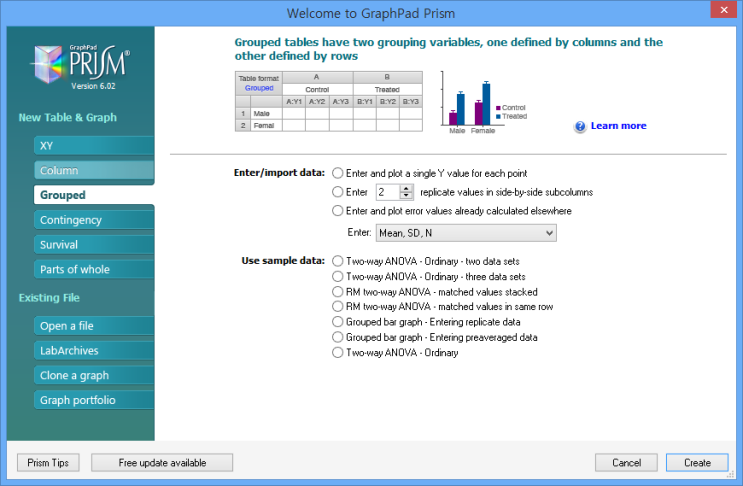
Task: Select 'Grouped bar graph - Entering replicate data'
Action: 337,322
